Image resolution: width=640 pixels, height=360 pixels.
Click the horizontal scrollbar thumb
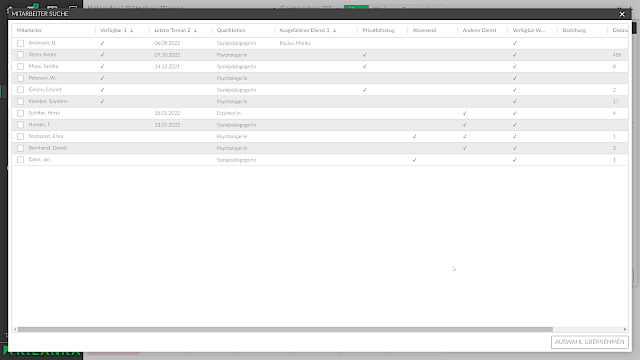pos(285,329)
